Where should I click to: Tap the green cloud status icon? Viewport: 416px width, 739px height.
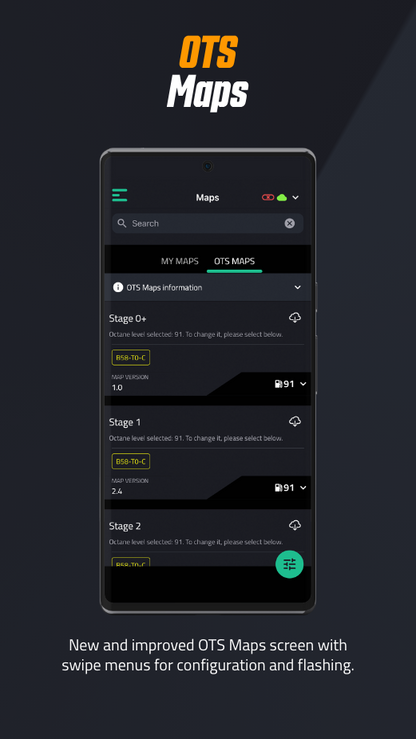point(282,197)
